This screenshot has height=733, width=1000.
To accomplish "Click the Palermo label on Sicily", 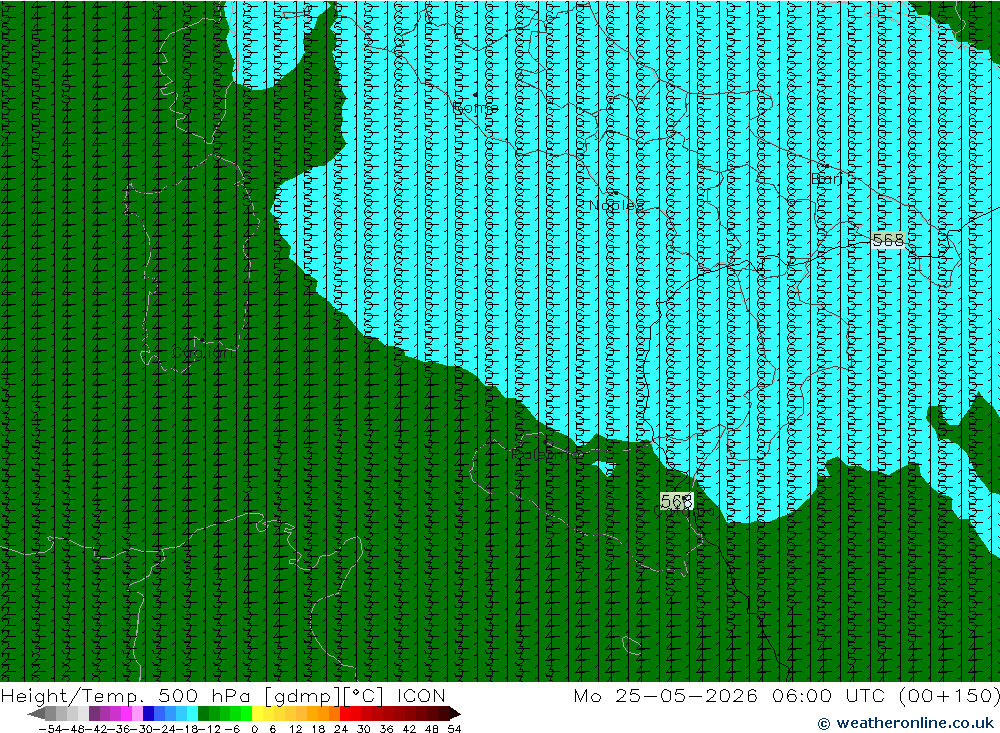I will (545, 454).
